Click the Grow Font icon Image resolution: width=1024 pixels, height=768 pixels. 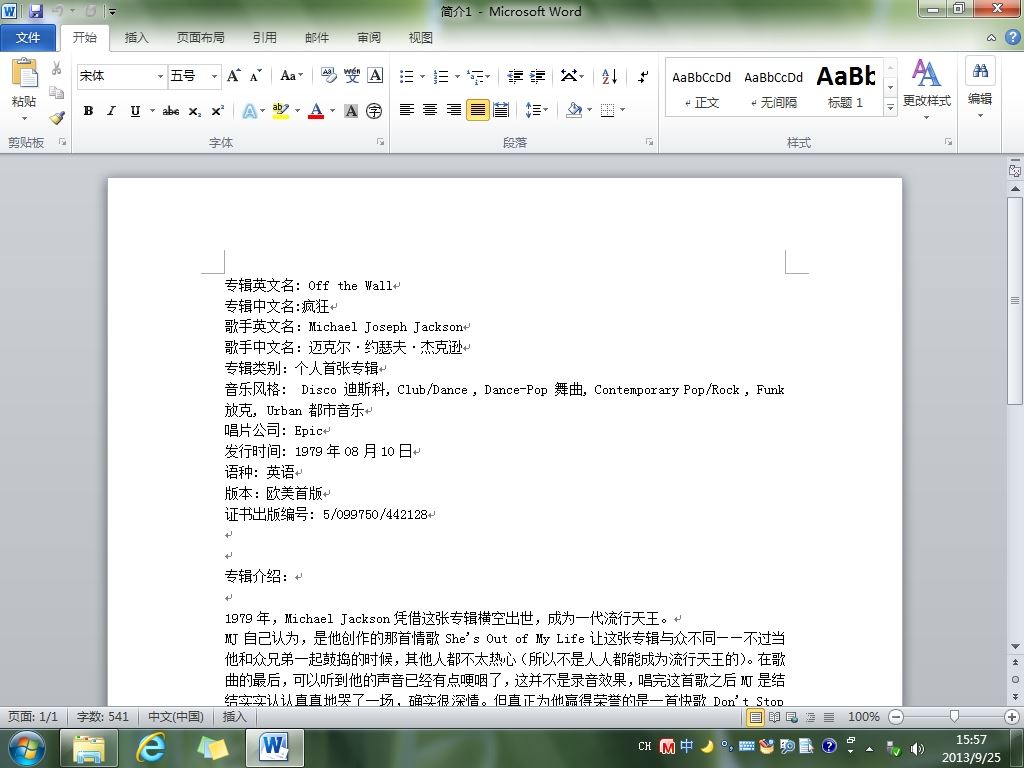click(x=234, y=76)
